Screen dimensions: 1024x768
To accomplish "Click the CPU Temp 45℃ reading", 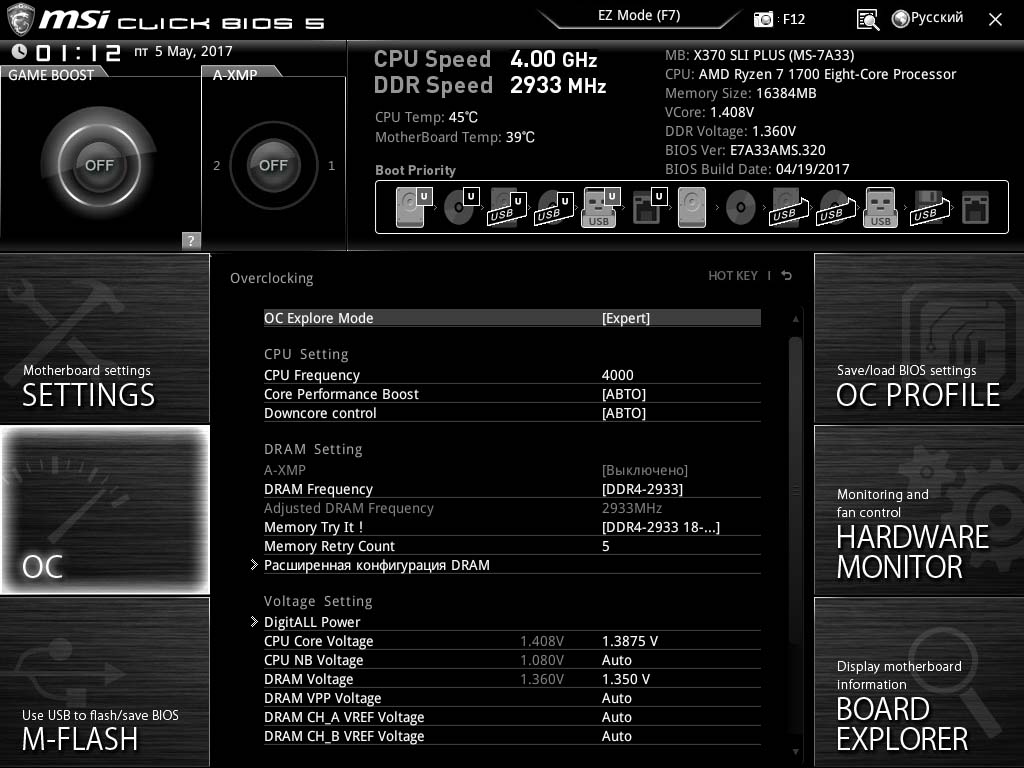I will pos(426,118).
